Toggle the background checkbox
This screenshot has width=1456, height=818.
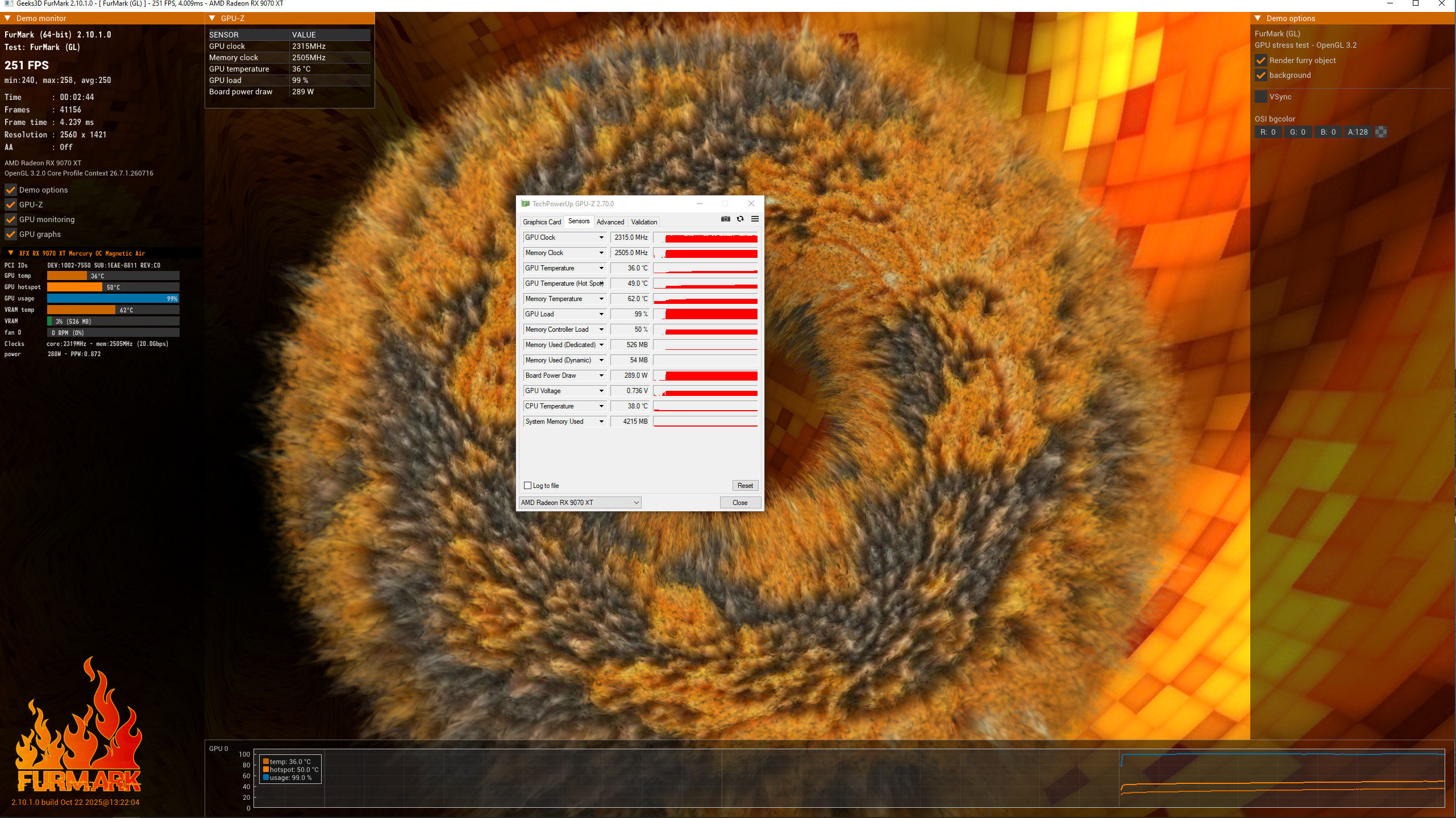pyautogui.click(x=1261, y=75)
